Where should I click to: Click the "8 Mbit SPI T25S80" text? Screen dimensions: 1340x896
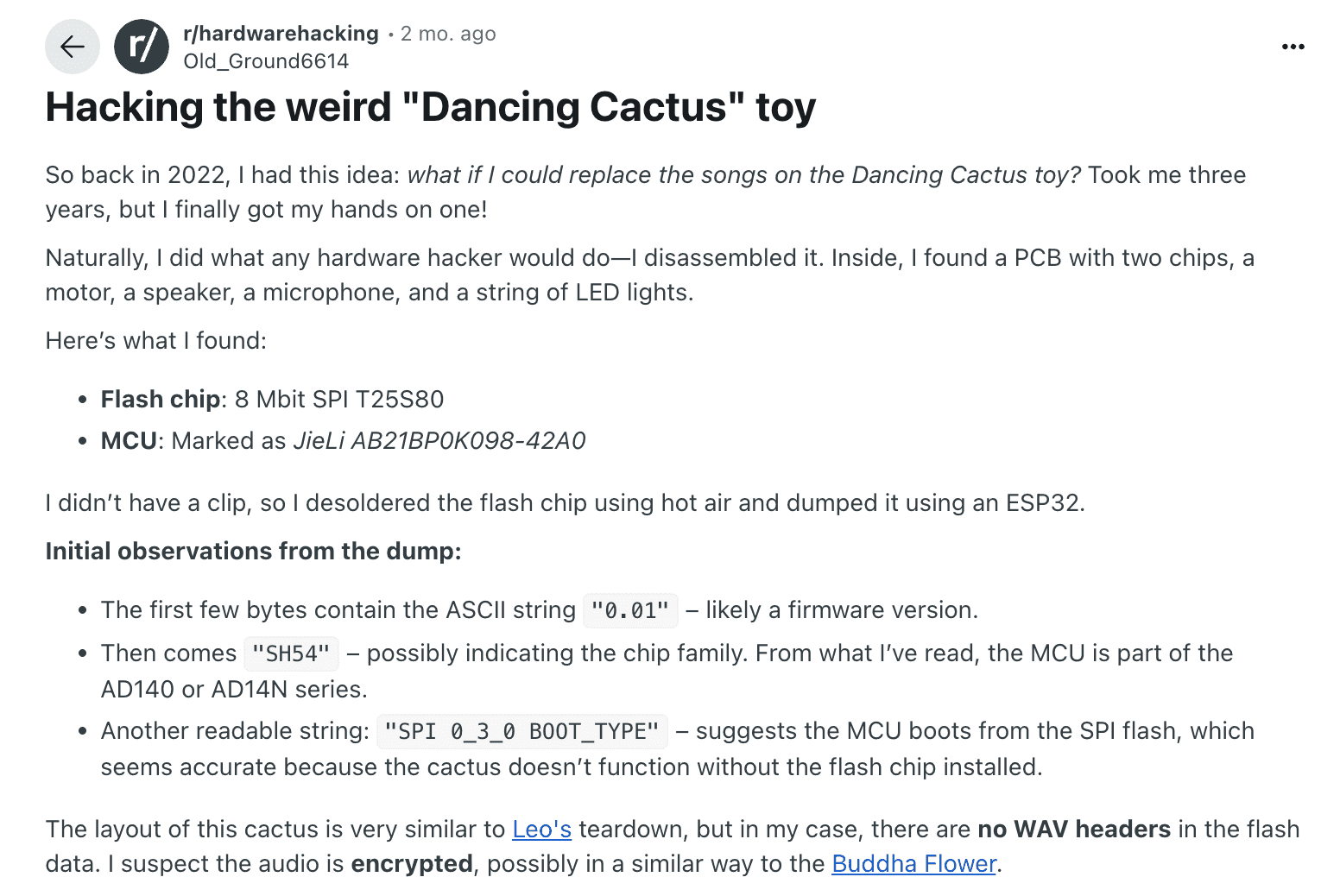coord(339,400)
